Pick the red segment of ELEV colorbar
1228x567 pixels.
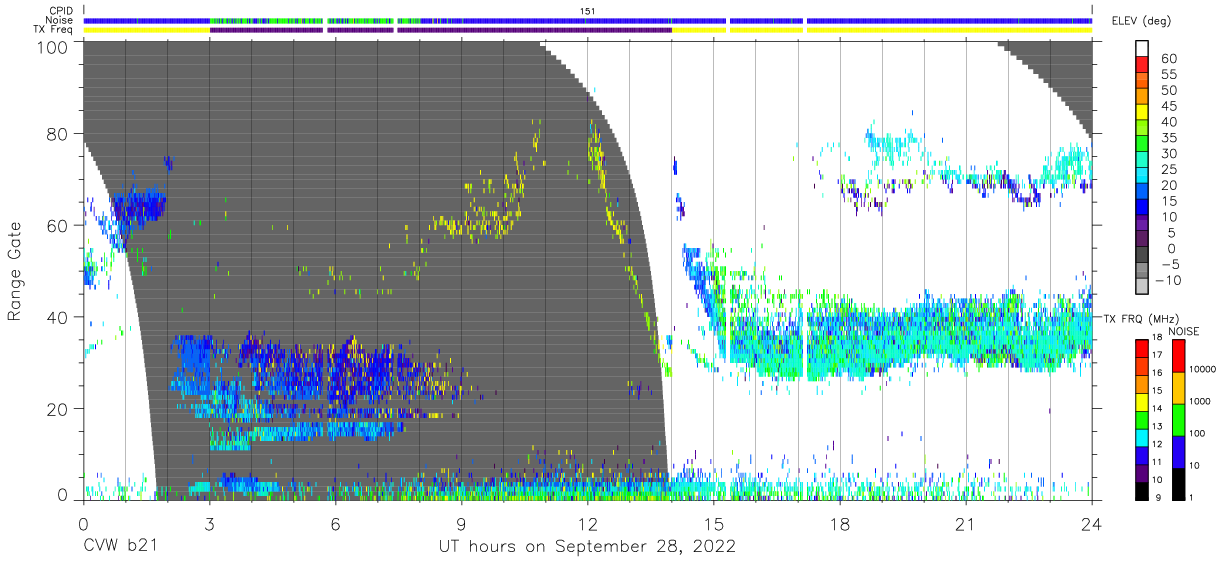1141,63
